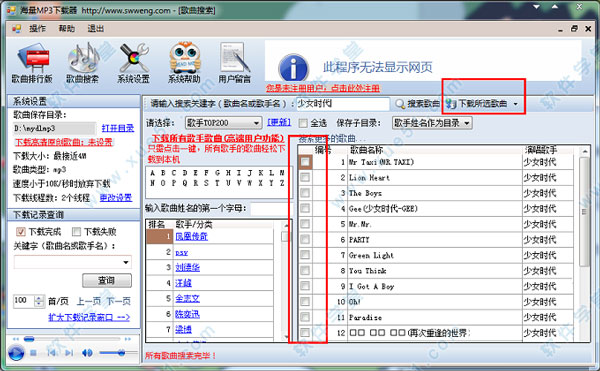Check the box for Mr Taxi song

[305, 162]
